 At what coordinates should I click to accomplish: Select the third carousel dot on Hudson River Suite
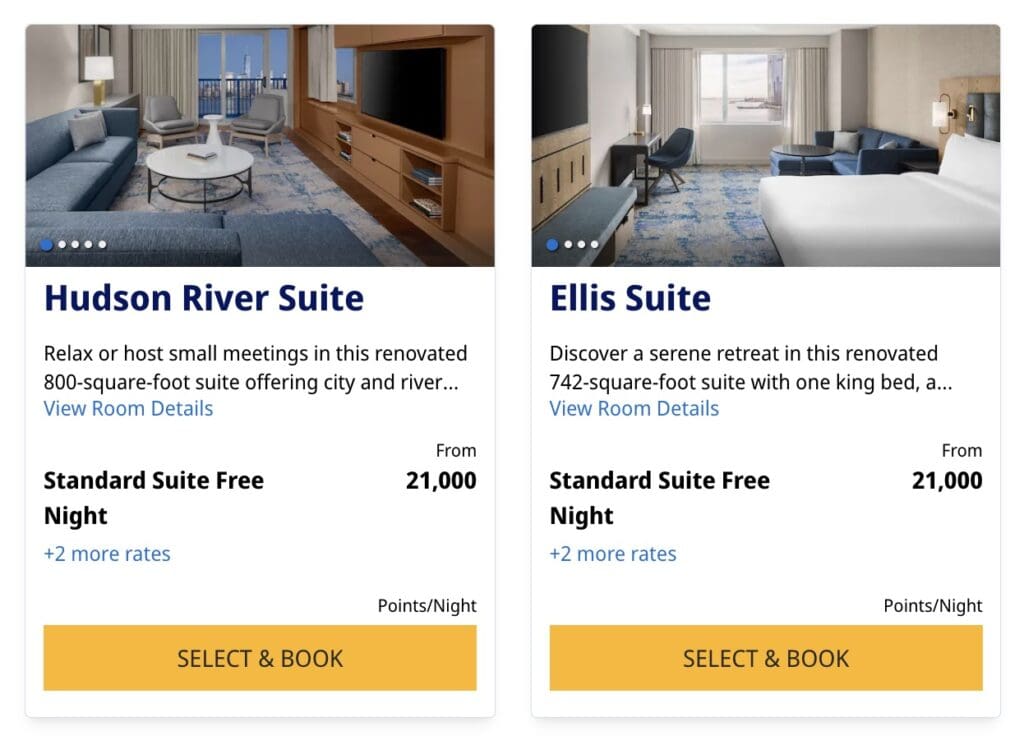pos(75,244)
